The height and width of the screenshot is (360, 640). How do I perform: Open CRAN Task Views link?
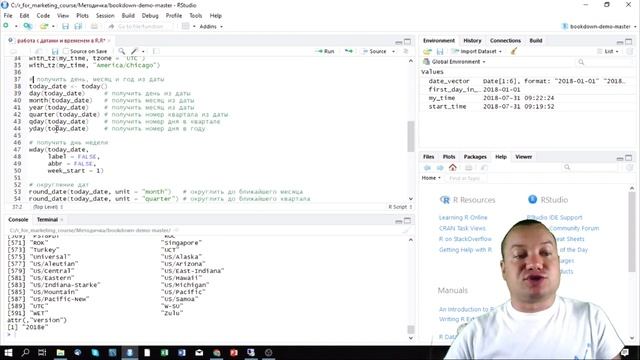pyautogui.click(x=462, y=228)
